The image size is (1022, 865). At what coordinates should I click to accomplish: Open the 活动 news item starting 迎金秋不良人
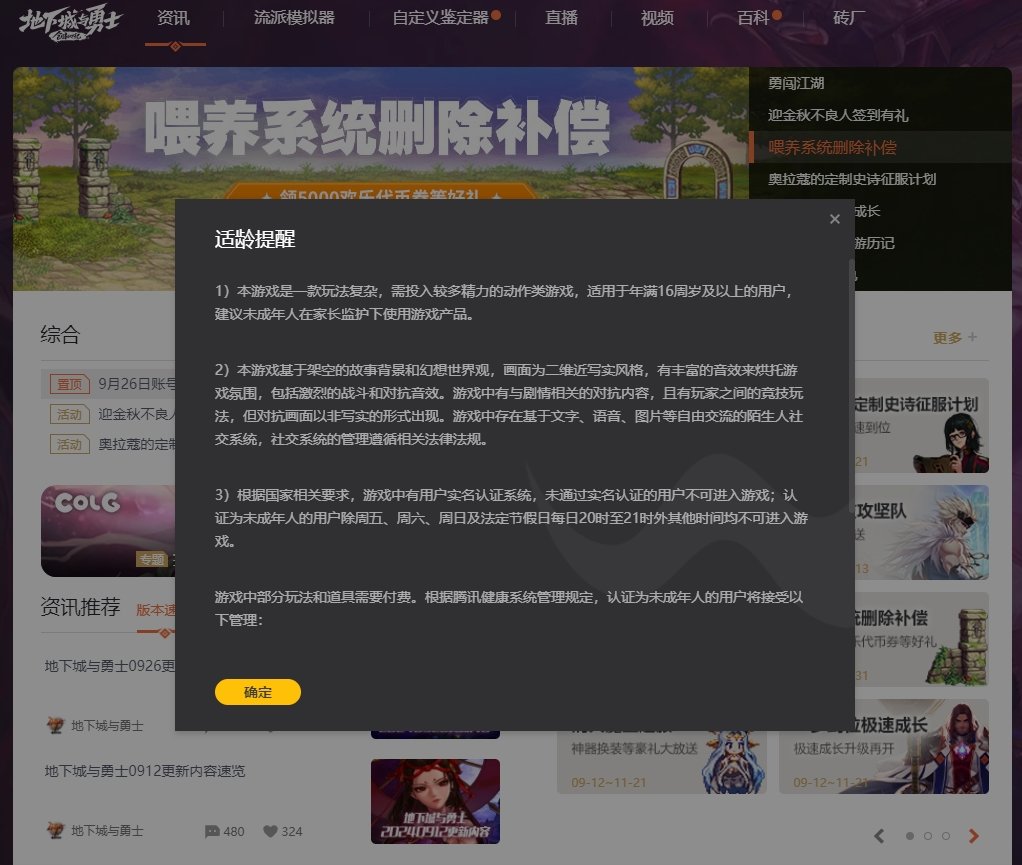(113, 415)
